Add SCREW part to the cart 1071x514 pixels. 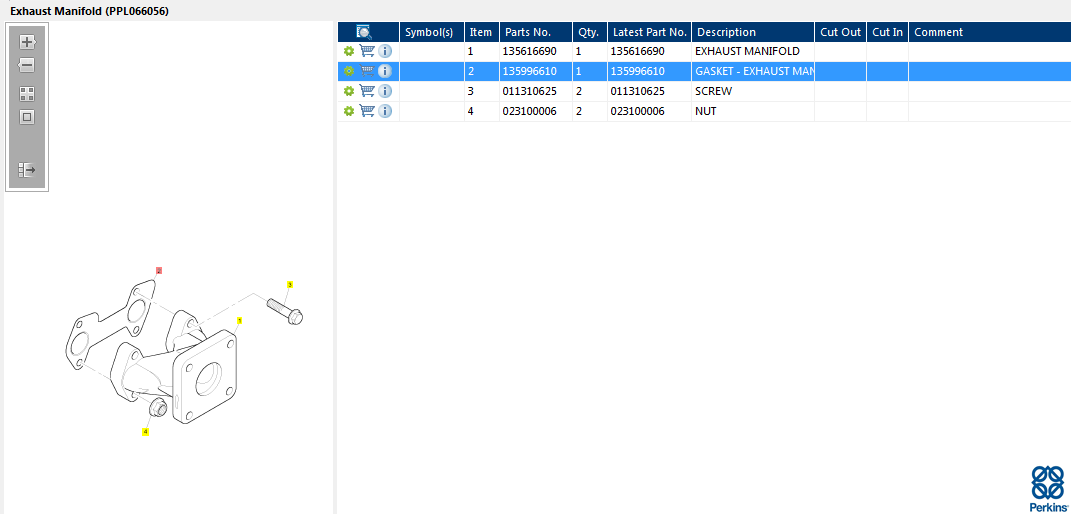tap(367, 91)
